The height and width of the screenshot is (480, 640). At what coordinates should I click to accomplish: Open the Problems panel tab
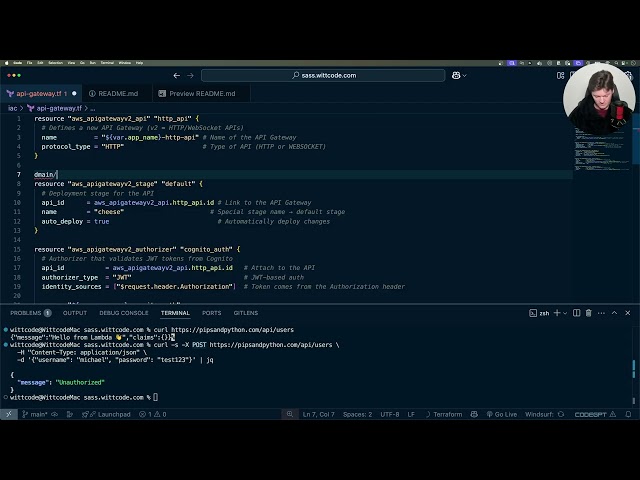coord(30,313)
